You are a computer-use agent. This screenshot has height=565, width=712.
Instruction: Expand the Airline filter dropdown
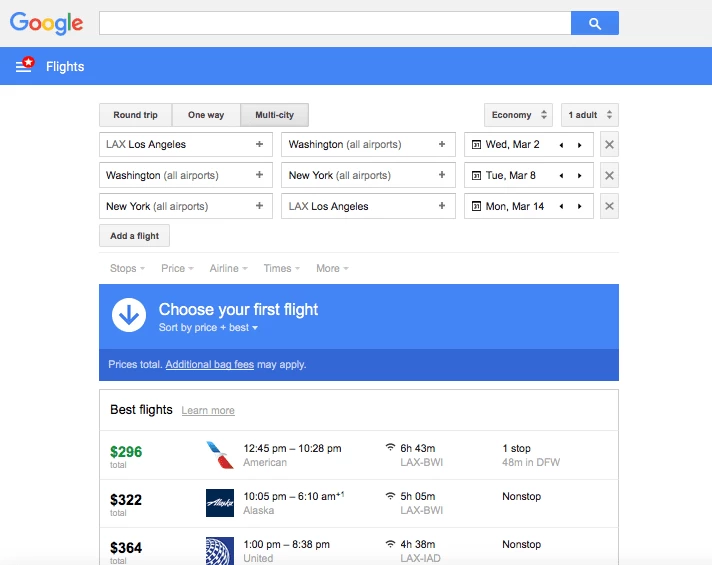pyautogui.click(x=228, y=268)
